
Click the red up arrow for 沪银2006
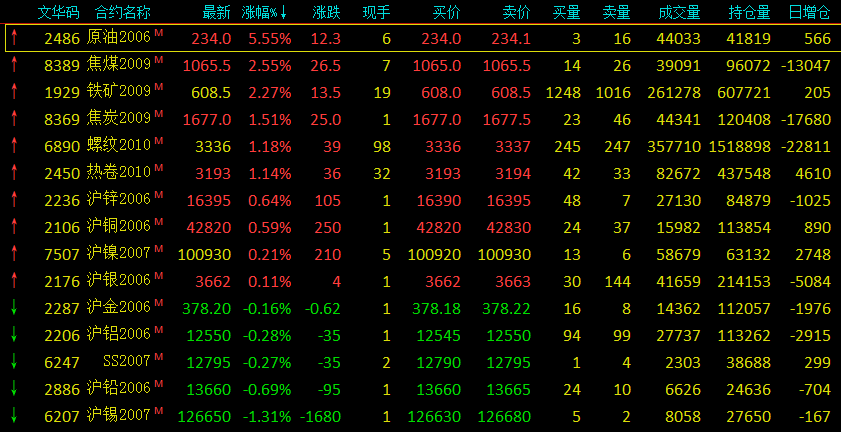(14, 281)
